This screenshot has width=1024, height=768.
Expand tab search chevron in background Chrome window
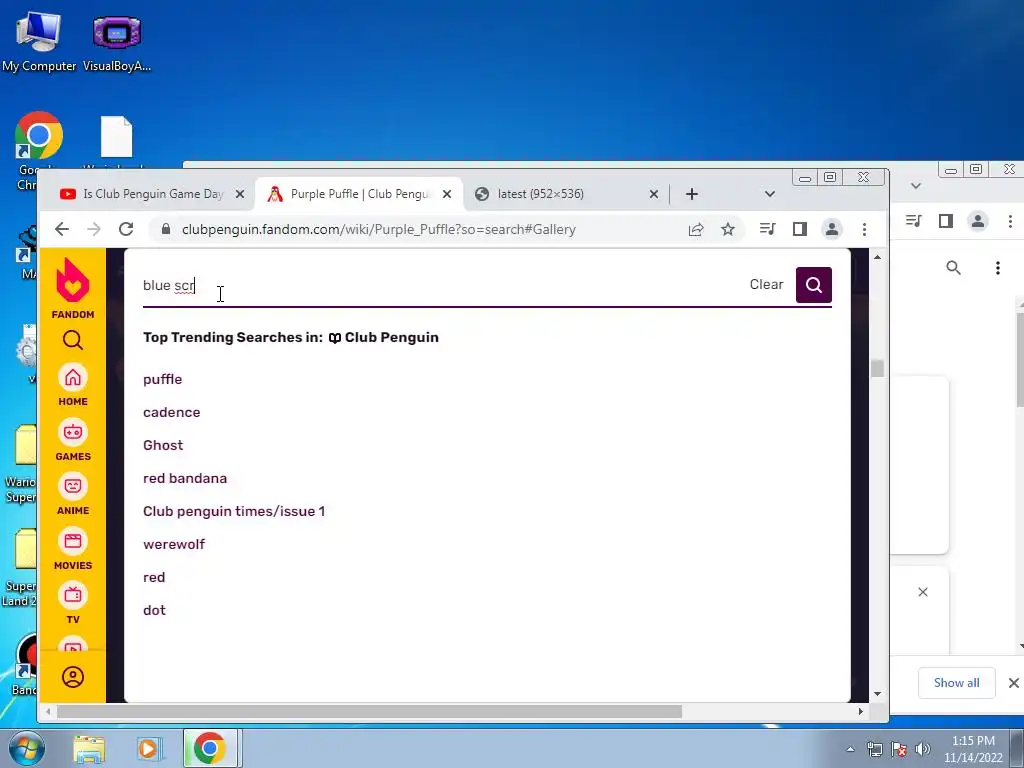(x=916, y=185)
